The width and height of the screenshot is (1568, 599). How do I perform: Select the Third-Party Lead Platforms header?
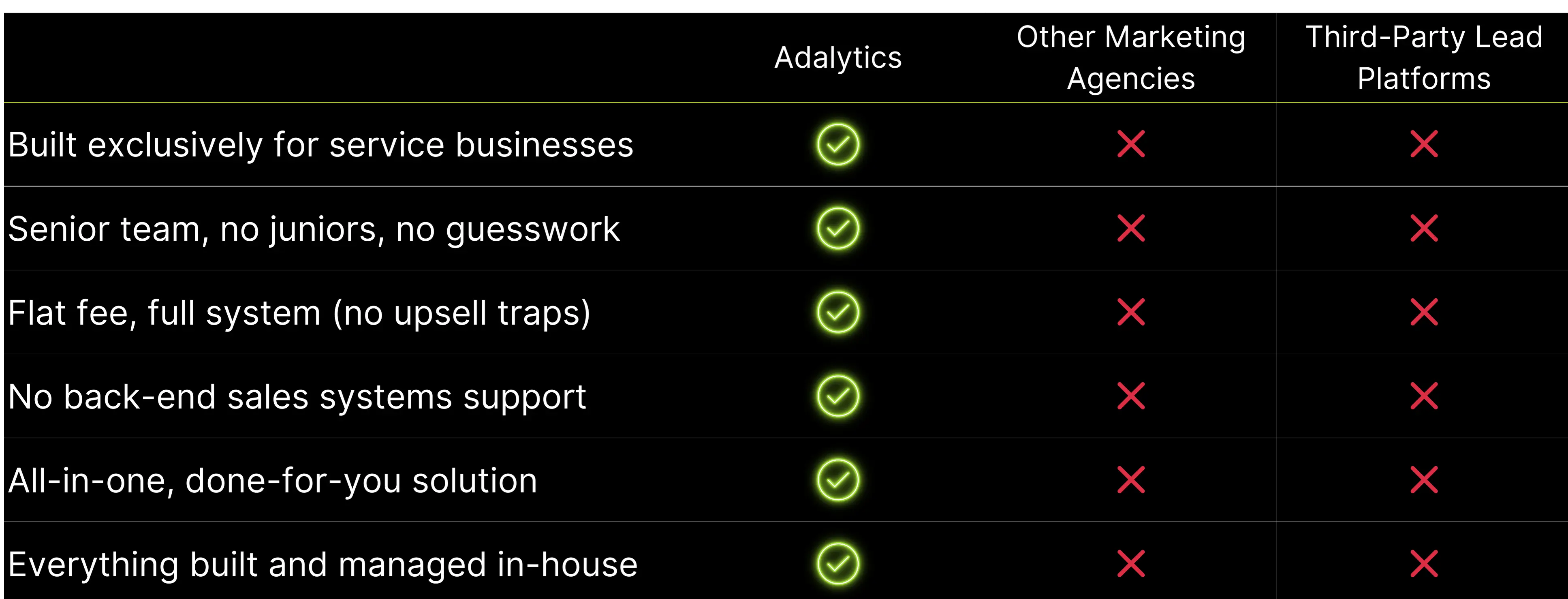point(1424,58)
